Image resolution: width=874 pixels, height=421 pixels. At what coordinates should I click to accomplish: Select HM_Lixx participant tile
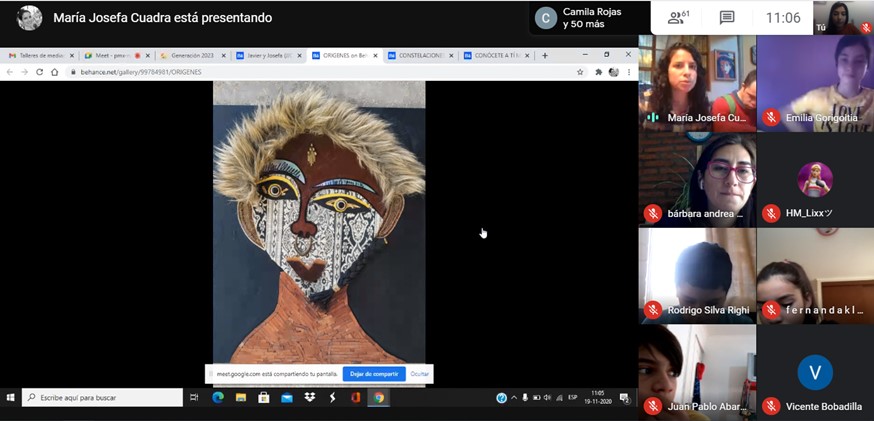[815, 180]
